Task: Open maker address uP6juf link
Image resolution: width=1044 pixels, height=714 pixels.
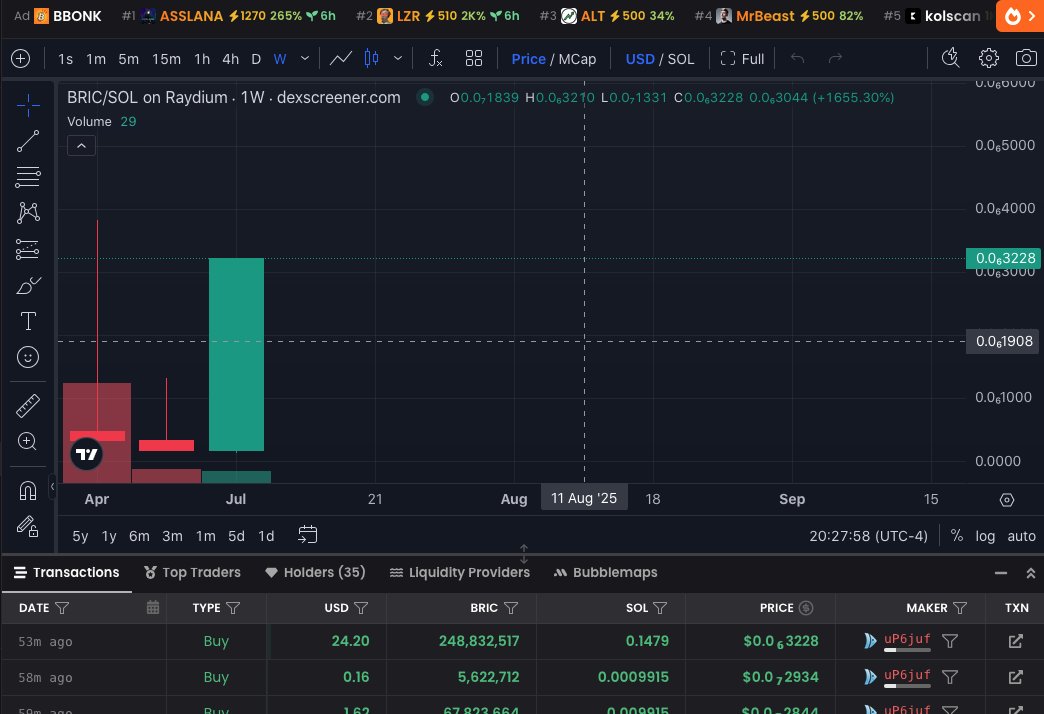Action: (x=906, y=640)
